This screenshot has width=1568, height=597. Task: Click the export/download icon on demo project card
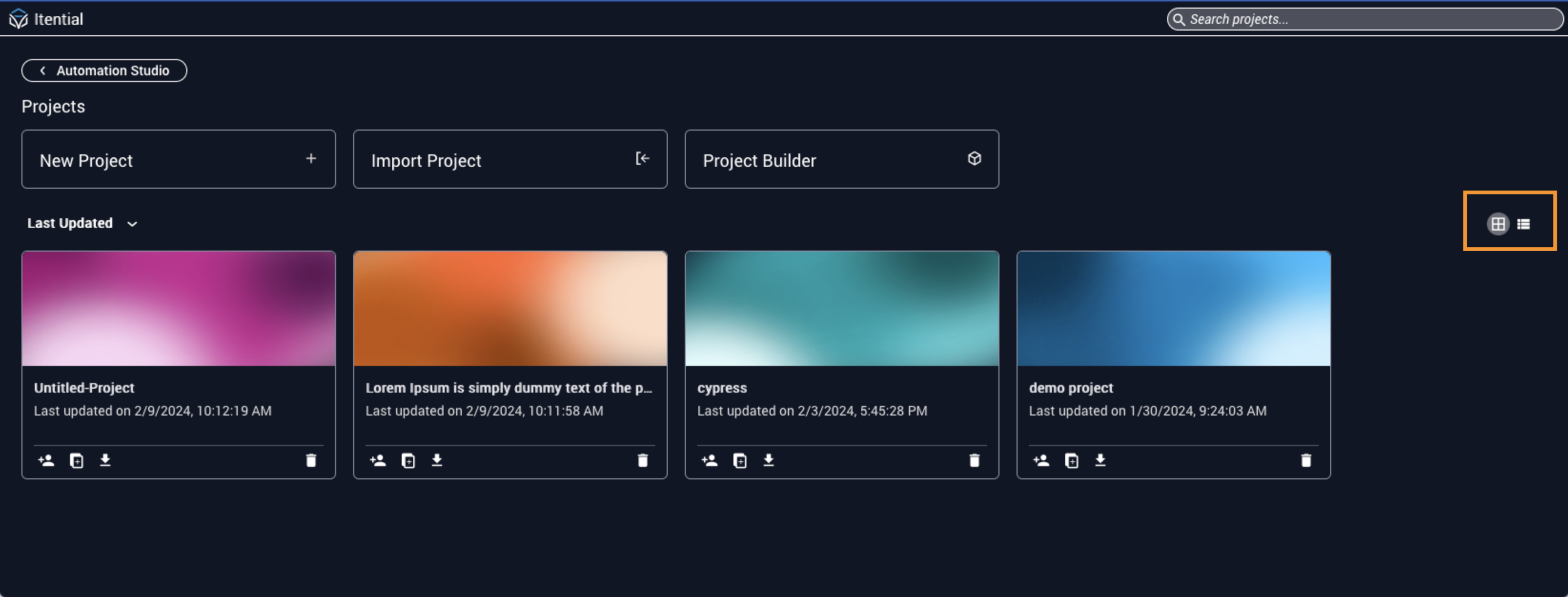1100,460
